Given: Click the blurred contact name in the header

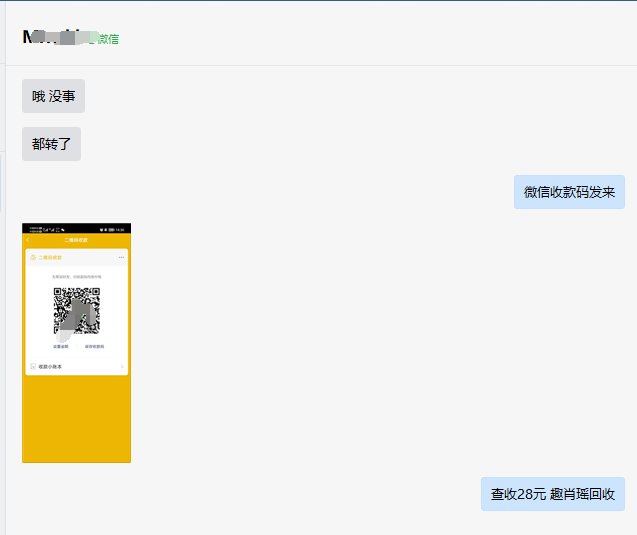Looking at the screenshot, I should pyautogui.click(x=60, y=37).
